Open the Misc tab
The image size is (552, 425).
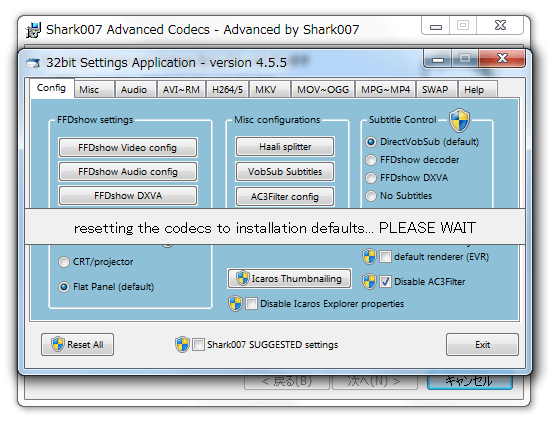click(x=94, y=89)
